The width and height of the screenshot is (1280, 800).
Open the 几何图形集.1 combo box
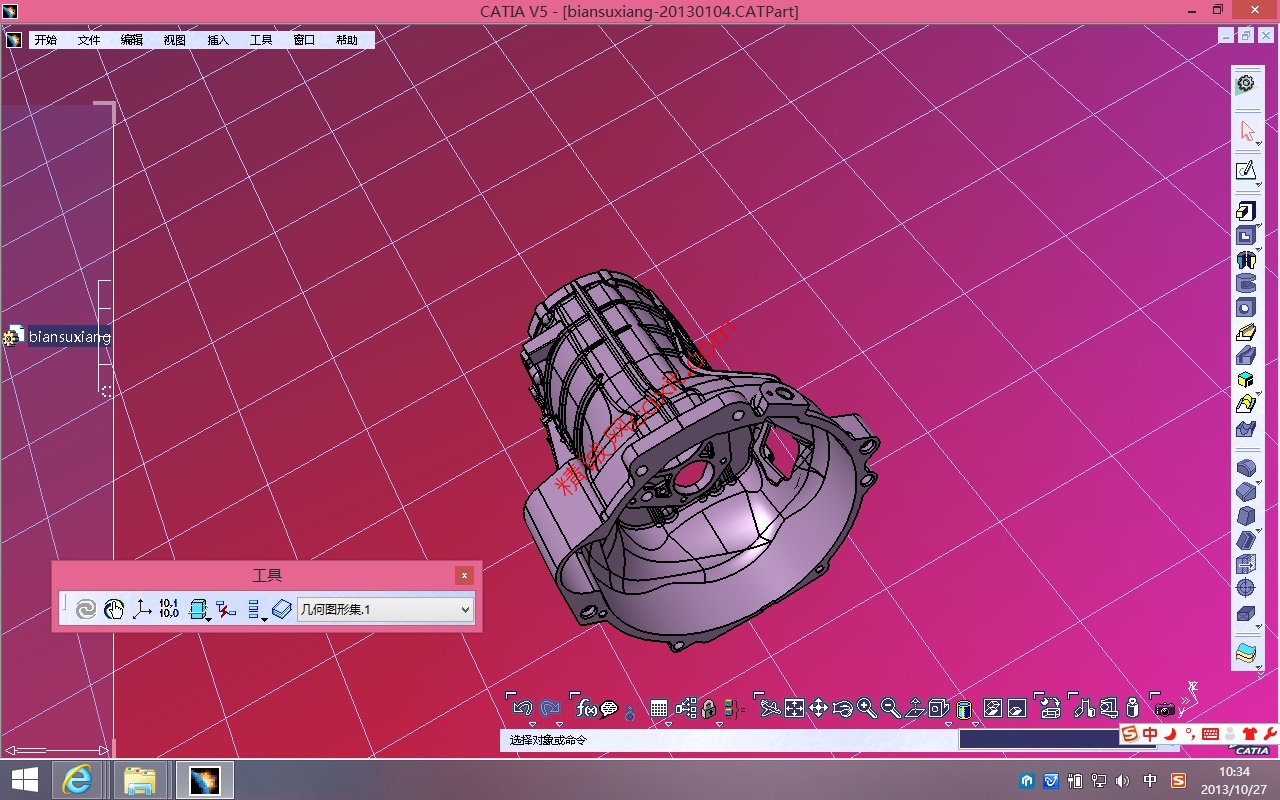pos(385,609)
